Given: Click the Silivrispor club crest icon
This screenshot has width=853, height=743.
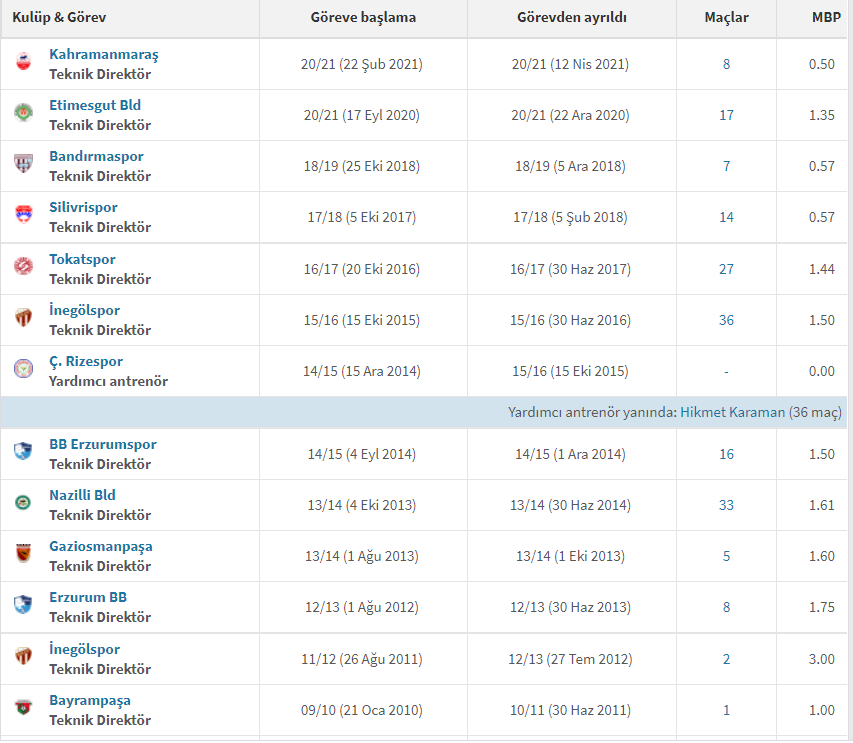Looking at the screenshot, I should pos(23,216).
